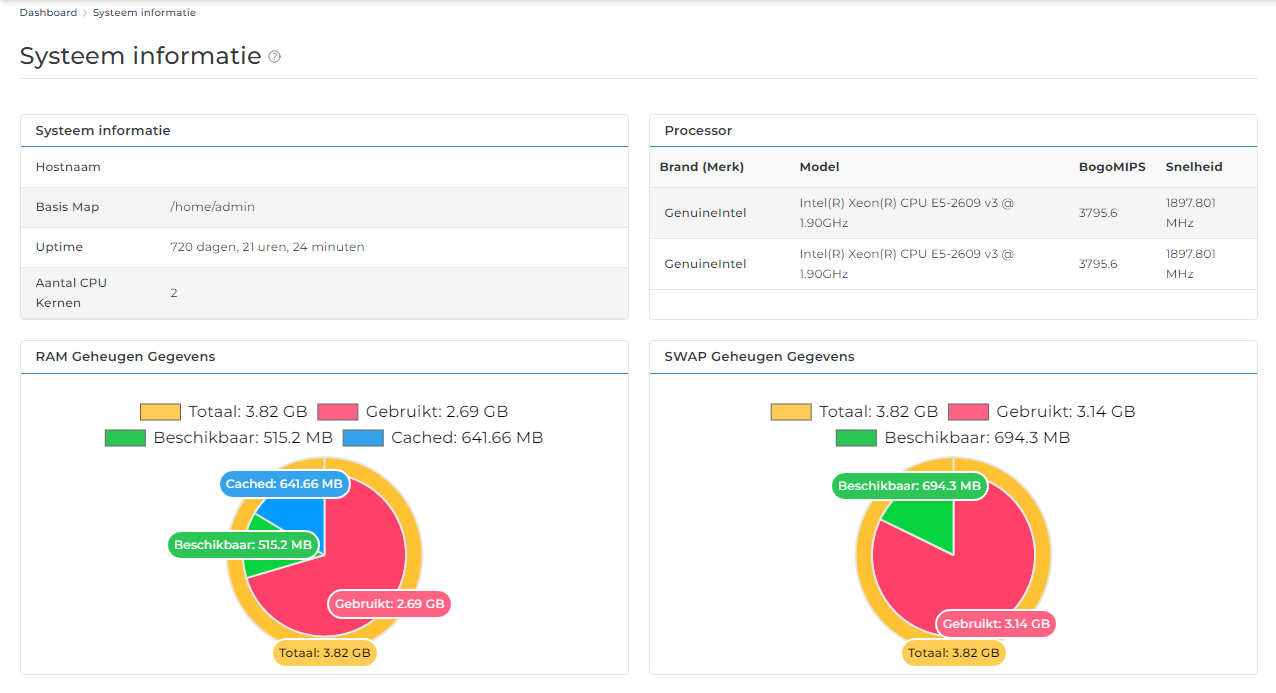The height and width of the screenshot is (693, 1276).
Task: Click the Model column header
Action: pos(819,167)
